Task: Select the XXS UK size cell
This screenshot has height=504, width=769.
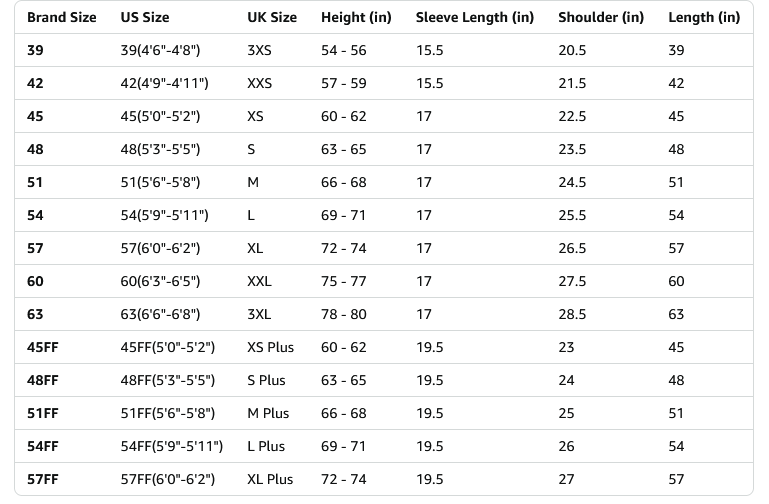Action: pyautogui.click(x=259, y=84)
